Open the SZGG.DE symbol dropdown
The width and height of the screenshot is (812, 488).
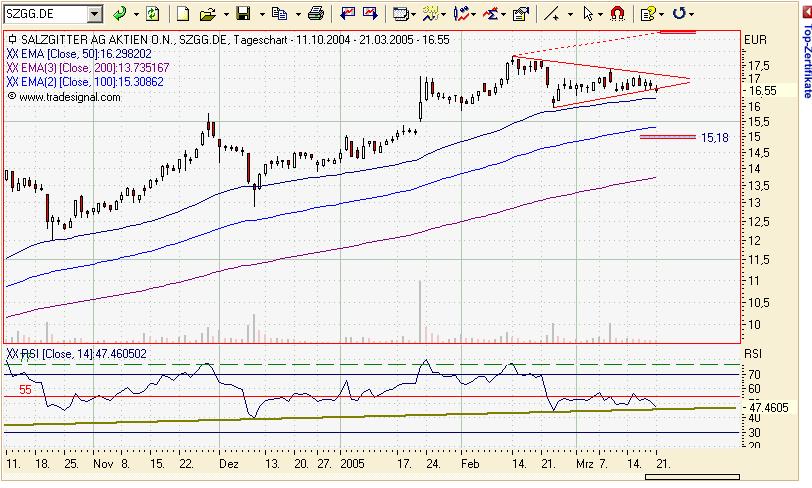95,14
